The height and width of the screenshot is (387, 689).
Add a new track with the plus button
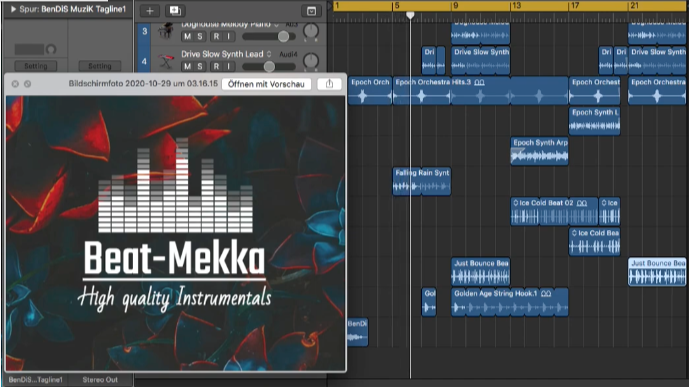[150, 11]
